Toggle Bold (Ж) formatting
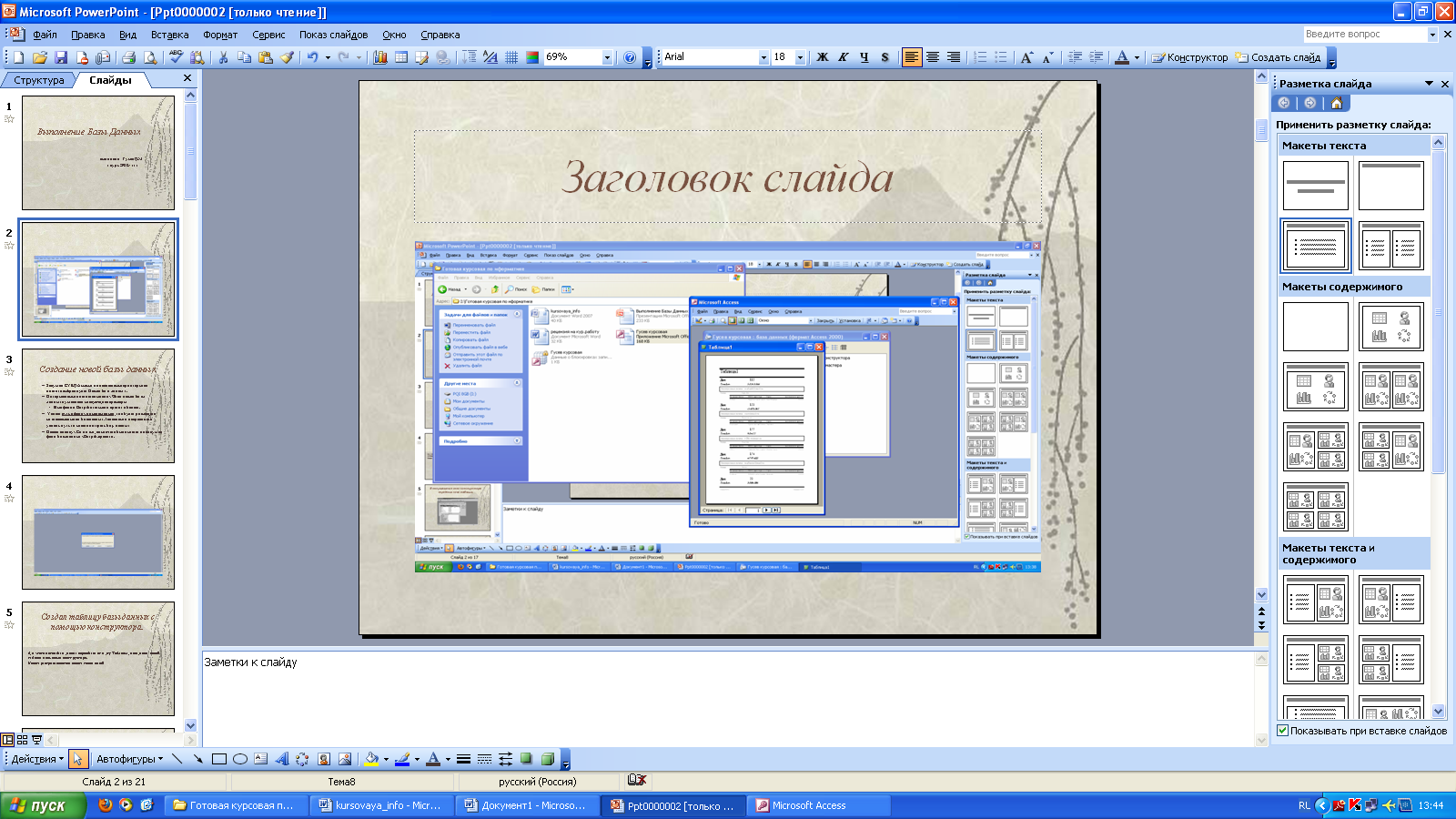This screenshot has width=1456, height=819. click(823, 57)
